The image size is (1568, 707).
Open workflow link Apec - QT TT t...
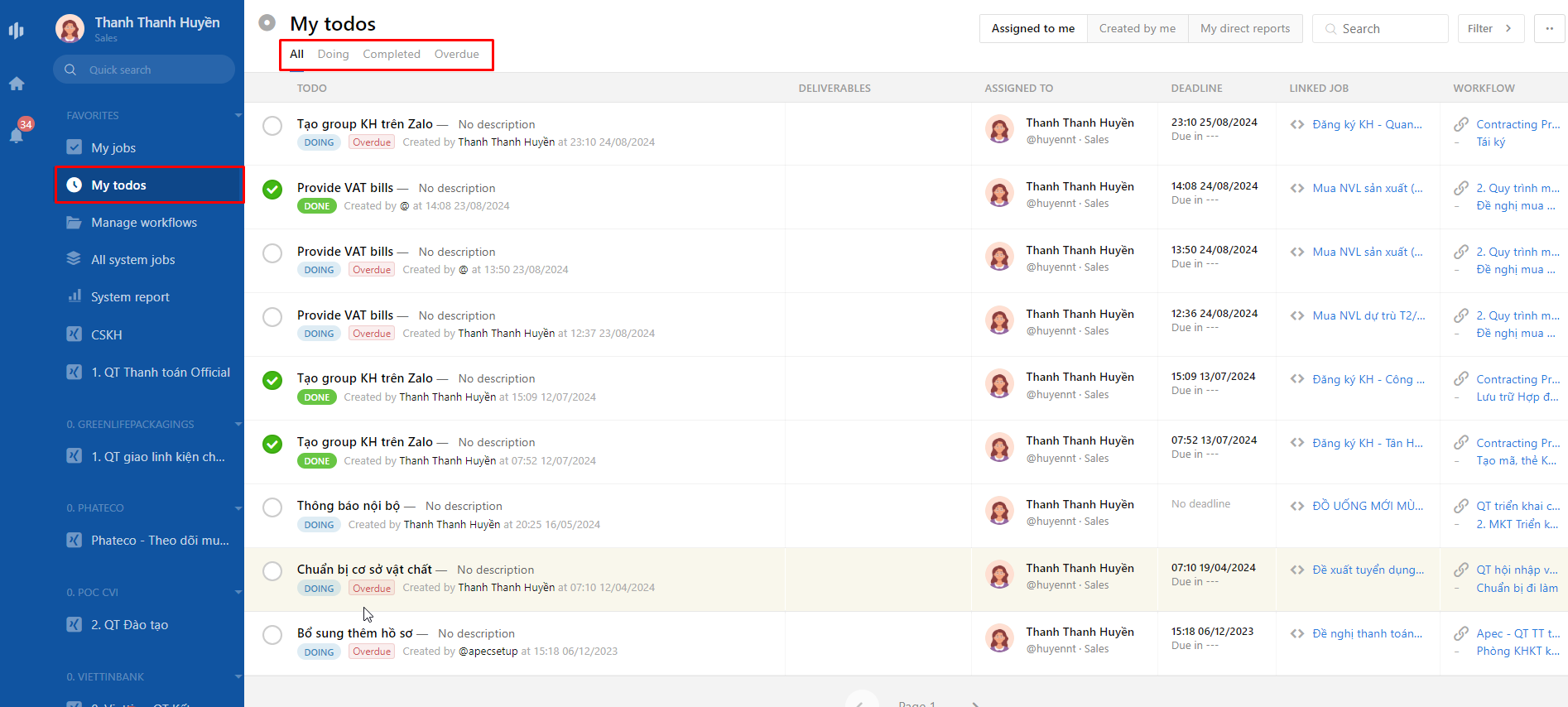(x=1517, y=633)
